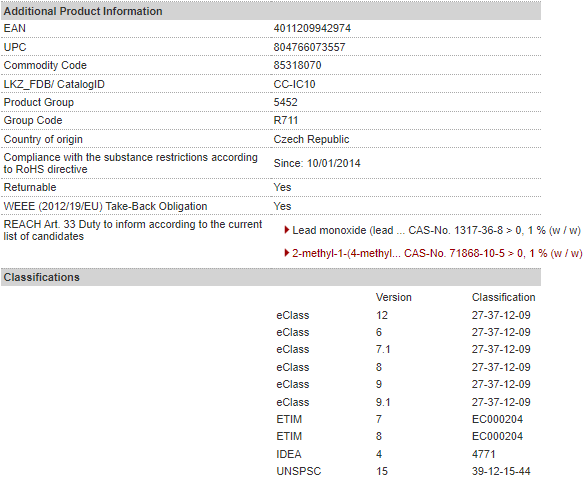The height and width of the screenshot is (479, 585).
Task: Select eClass version 8 classification code
Action: 501,367
